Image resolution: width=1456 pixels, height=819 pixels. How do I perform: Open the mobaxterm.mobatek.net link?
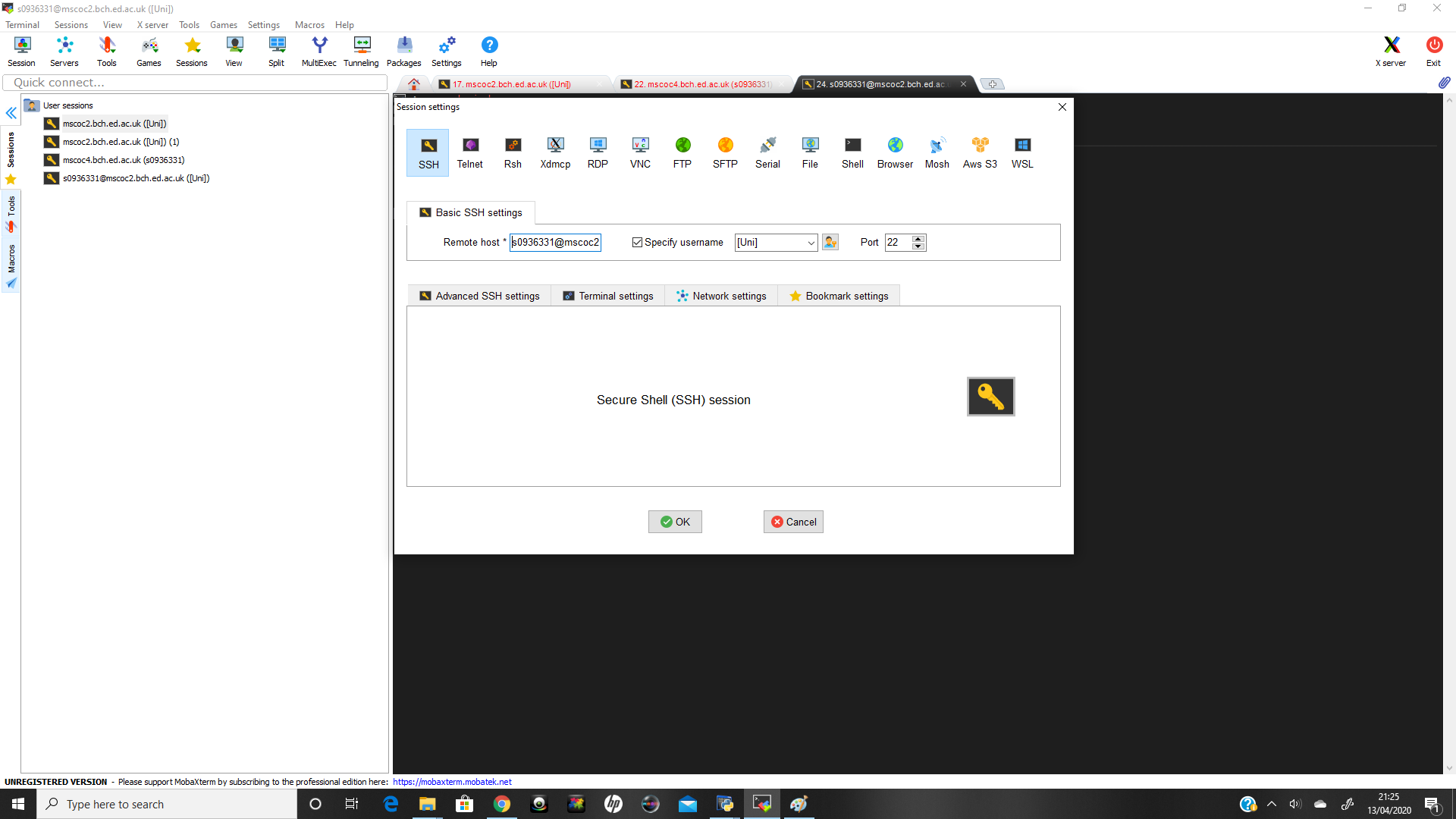click(452, 782)
